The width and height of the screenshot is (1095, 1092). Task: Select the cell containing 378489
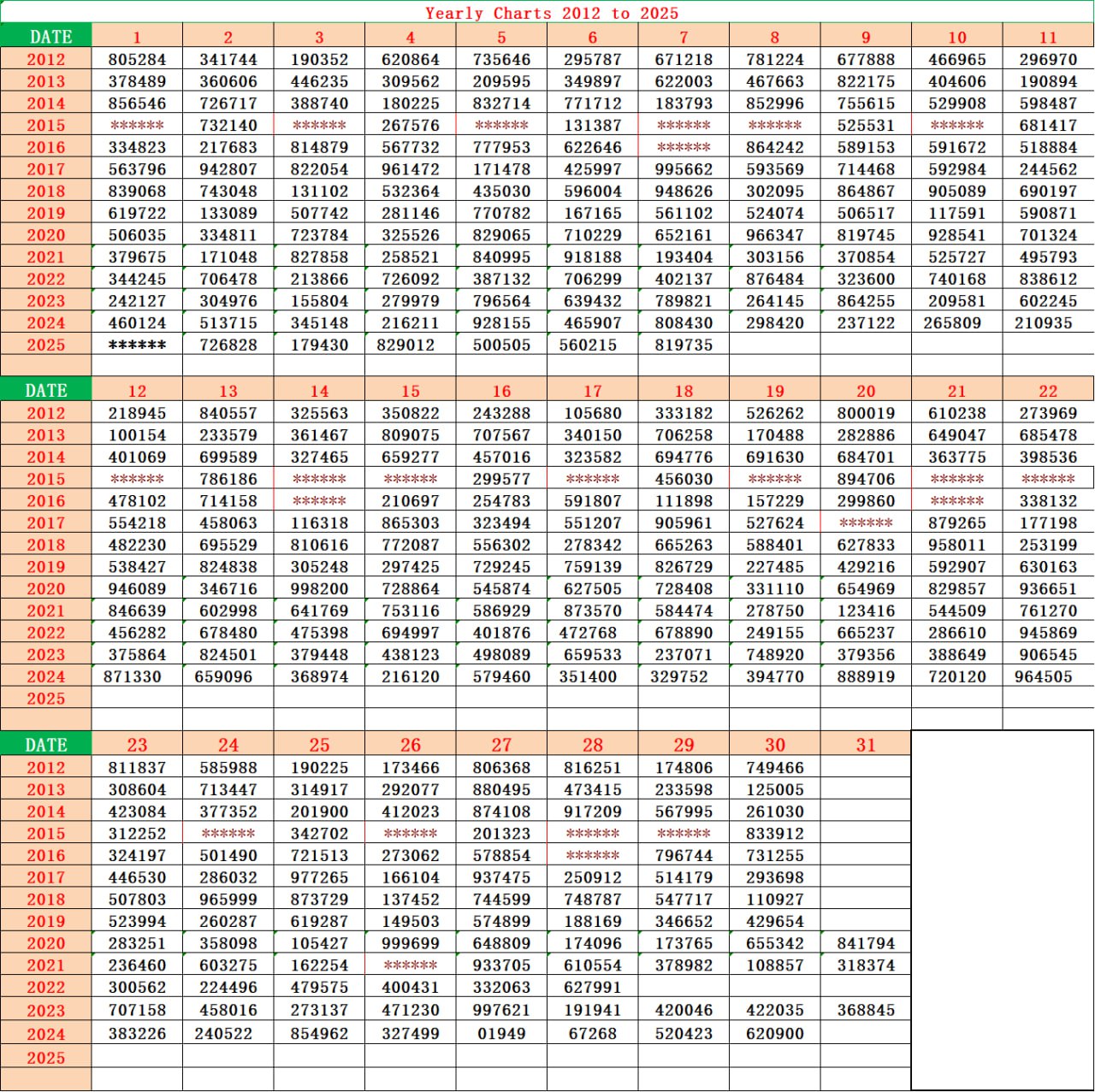pyautogui.click(x=137, y=81)
